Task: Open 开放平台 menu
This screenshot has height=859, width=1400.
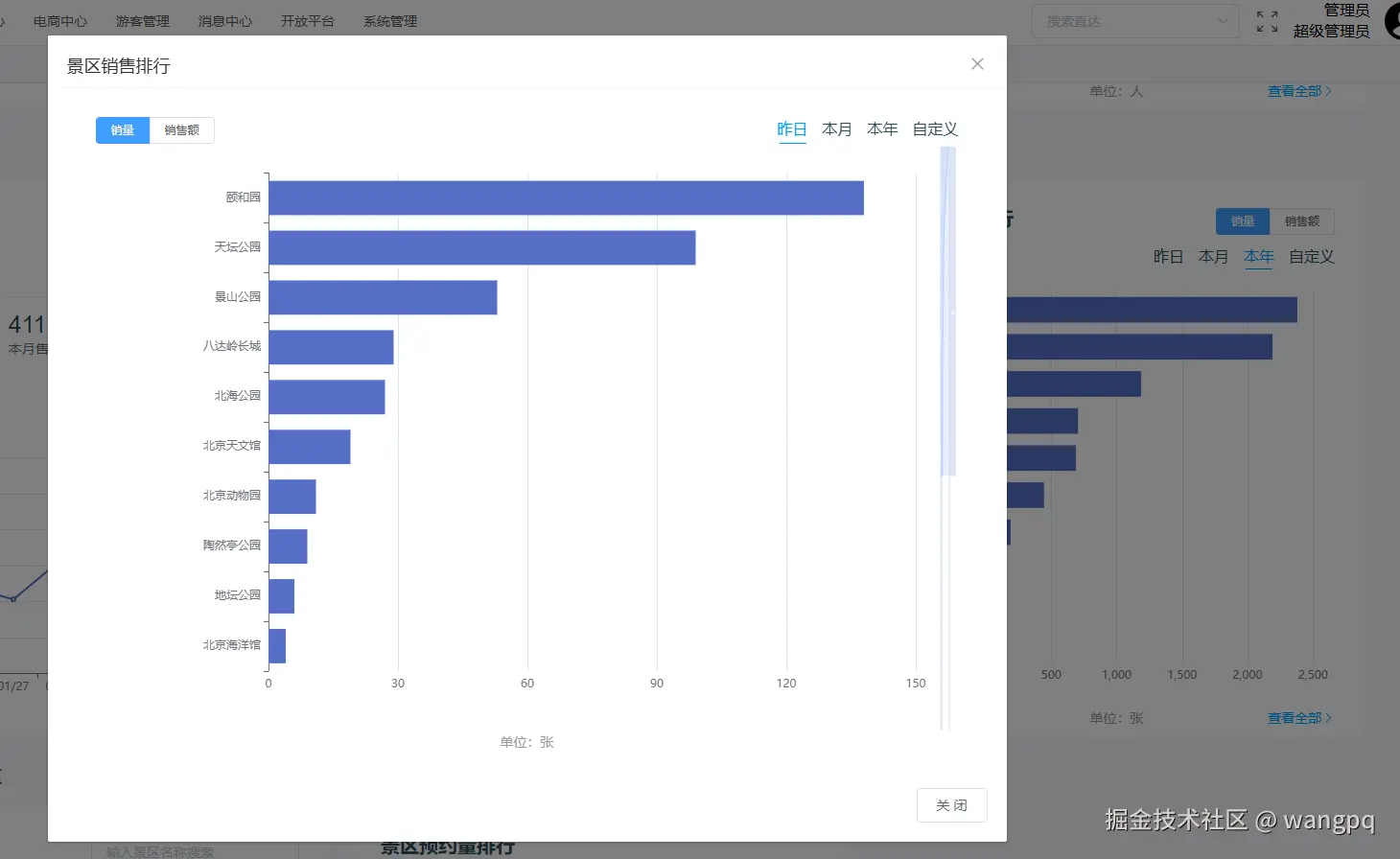Action: (308, 21)
